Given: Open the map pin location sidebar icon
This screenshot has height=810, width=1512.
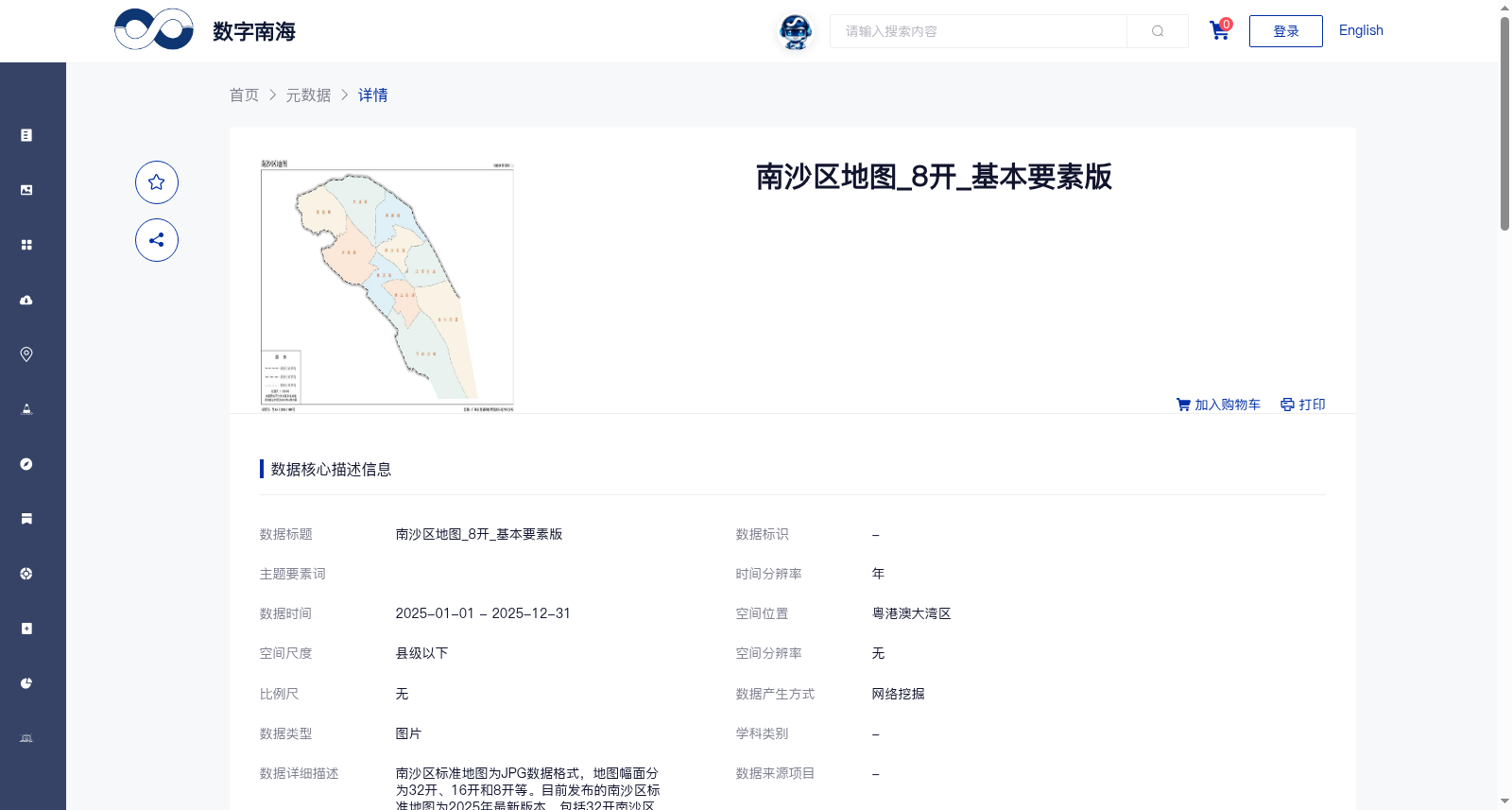Looking at the screenshot, I should [26, 354].
